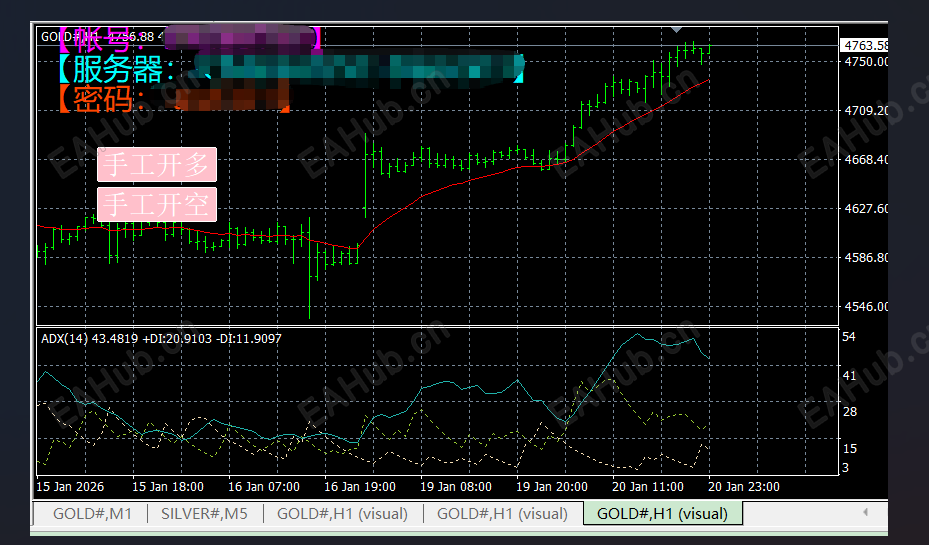Image resolution: width=929 pixels, height=545 pixels.
Task: Click the chart tabs scroll arrow
Action: coord(866,512)
